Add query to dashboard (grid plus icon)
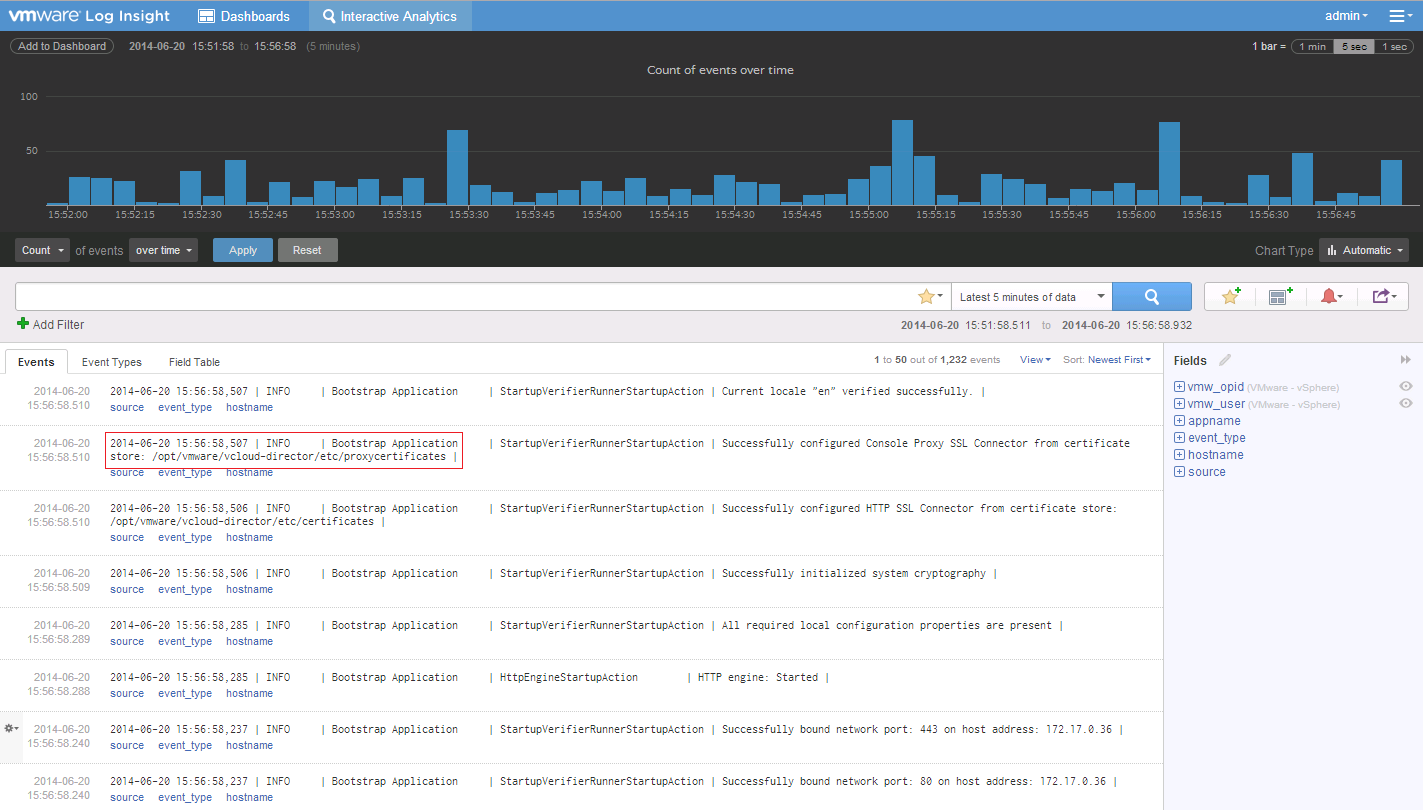The height and width of the screenshot is (810, 1423). [1281, 297]
